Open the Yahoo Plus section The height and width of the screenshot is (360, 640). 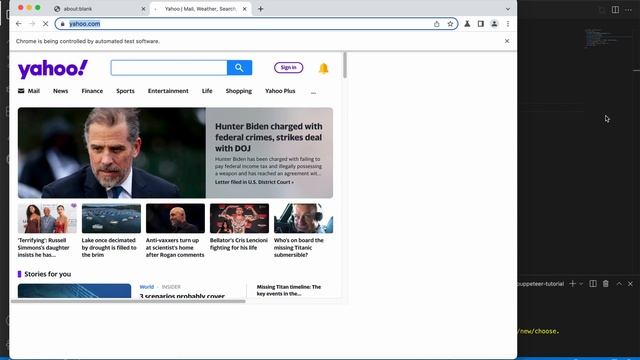(x=280, y=91)
